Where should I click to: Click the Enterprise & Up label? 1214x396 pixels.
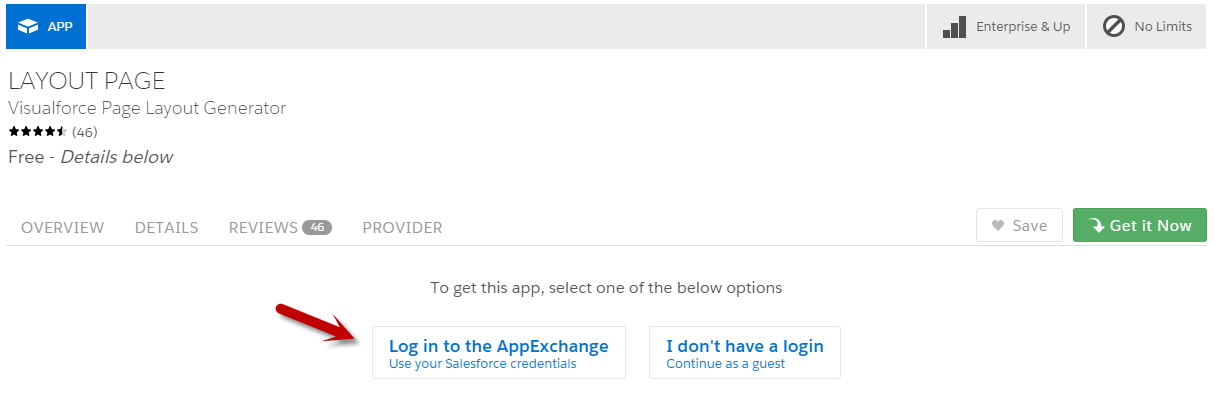1023,27
